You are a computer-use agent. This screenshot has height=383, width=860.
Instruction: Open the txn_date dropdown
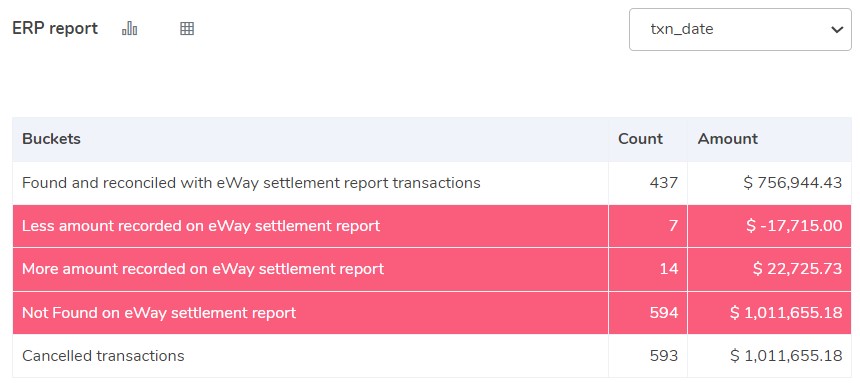point(740,30)
